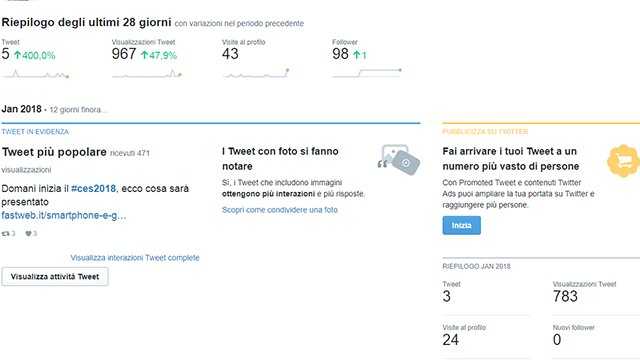Click the green follower increase arrow
Screen dimensions: 640x360
357,55
